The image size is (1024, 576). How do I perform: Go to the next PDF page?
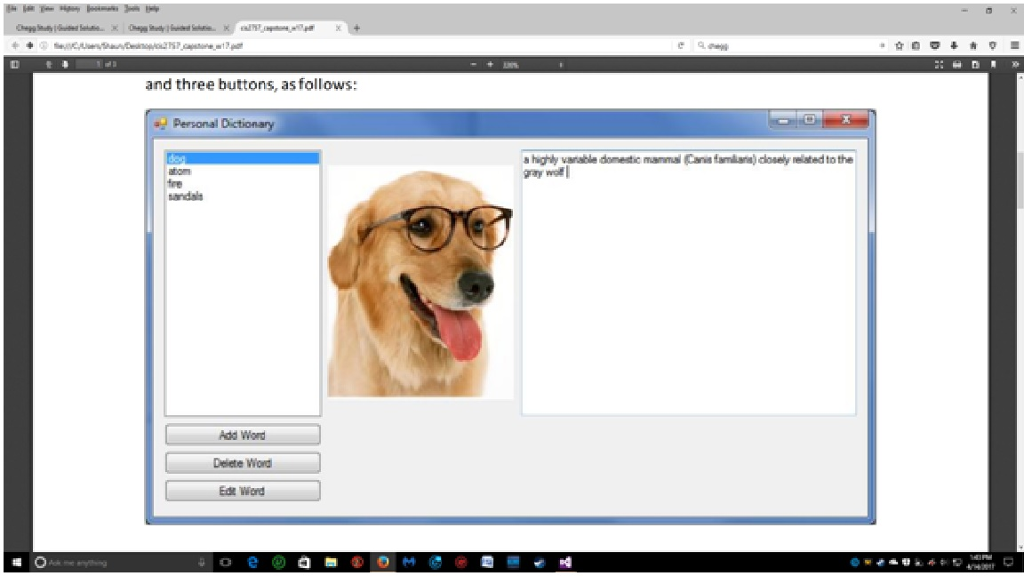(x=65, y=65)
